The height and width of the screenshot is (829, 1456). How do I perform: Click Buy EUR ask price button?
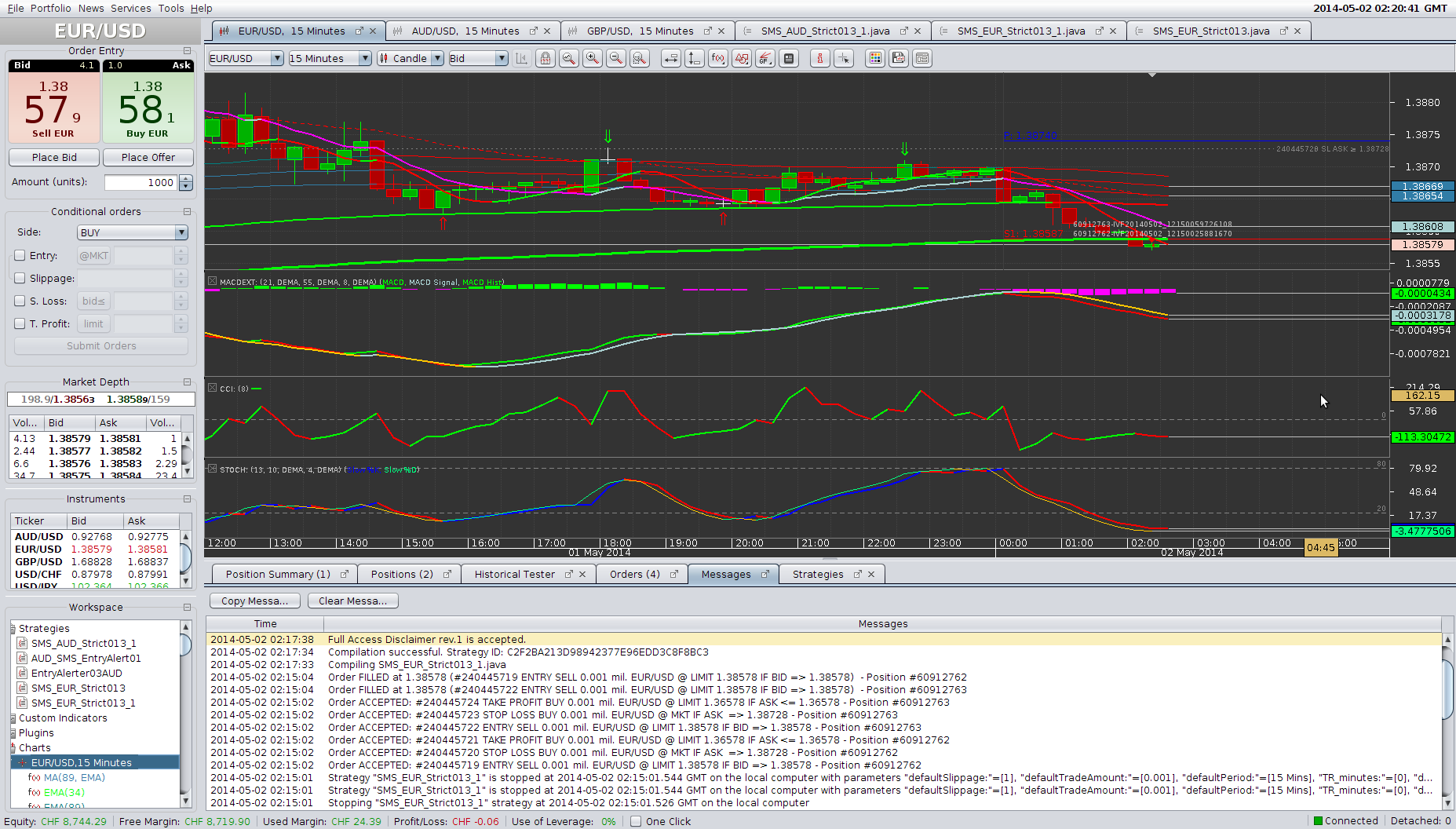148,107
